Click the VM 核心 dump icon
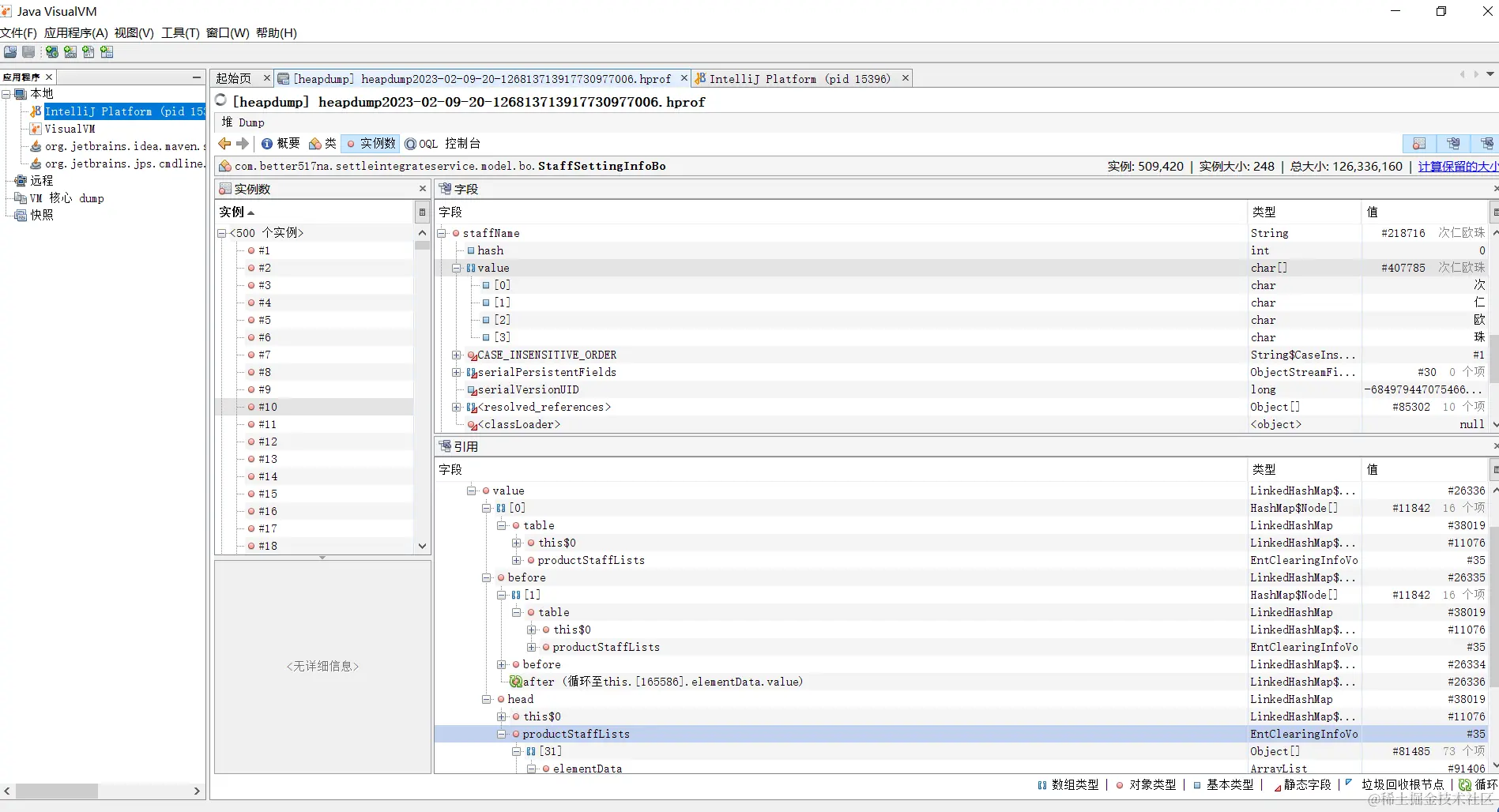 click(21, 198)
